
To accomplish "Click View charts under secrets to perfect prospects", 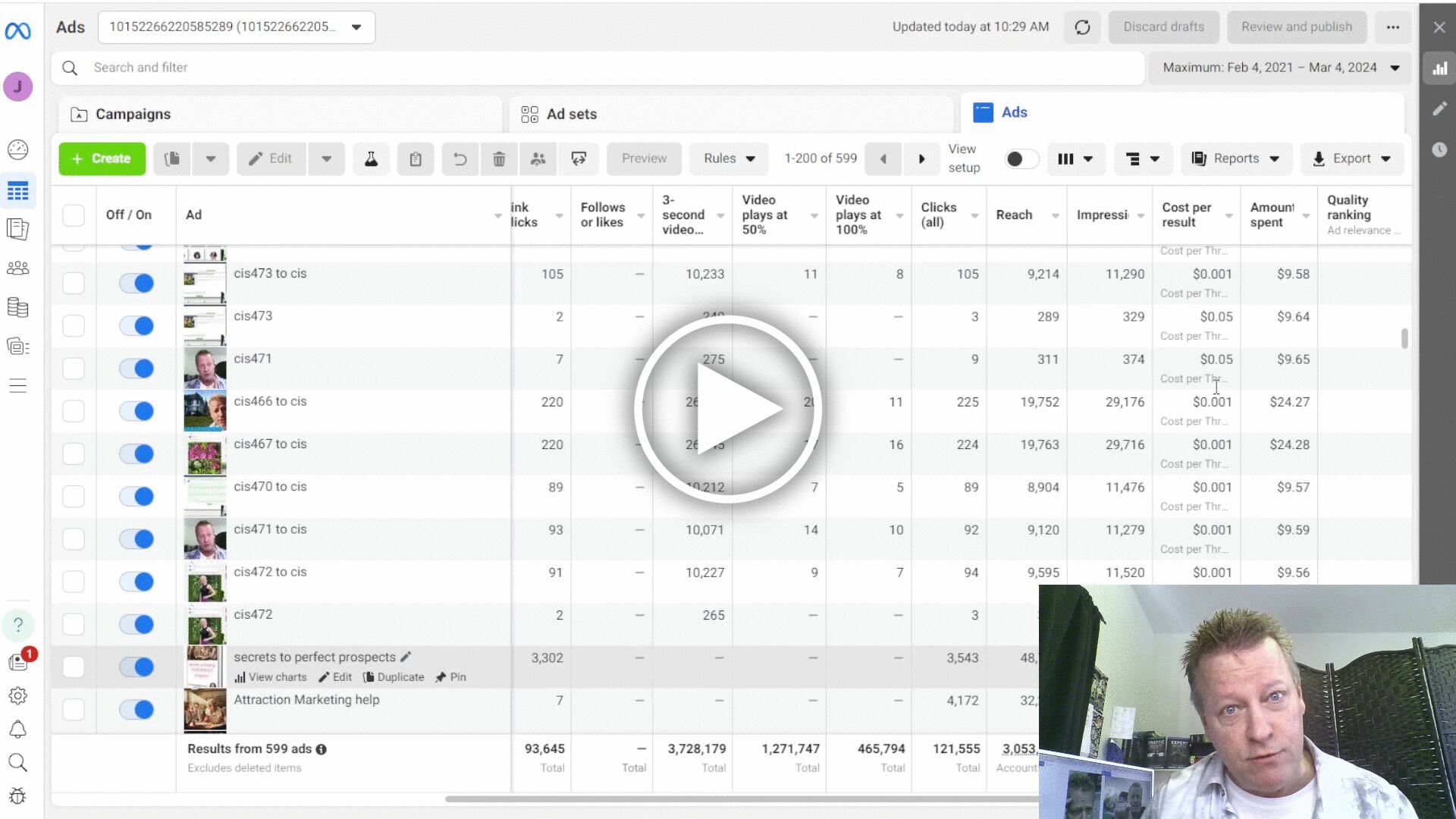I will (x=271, y=677).
